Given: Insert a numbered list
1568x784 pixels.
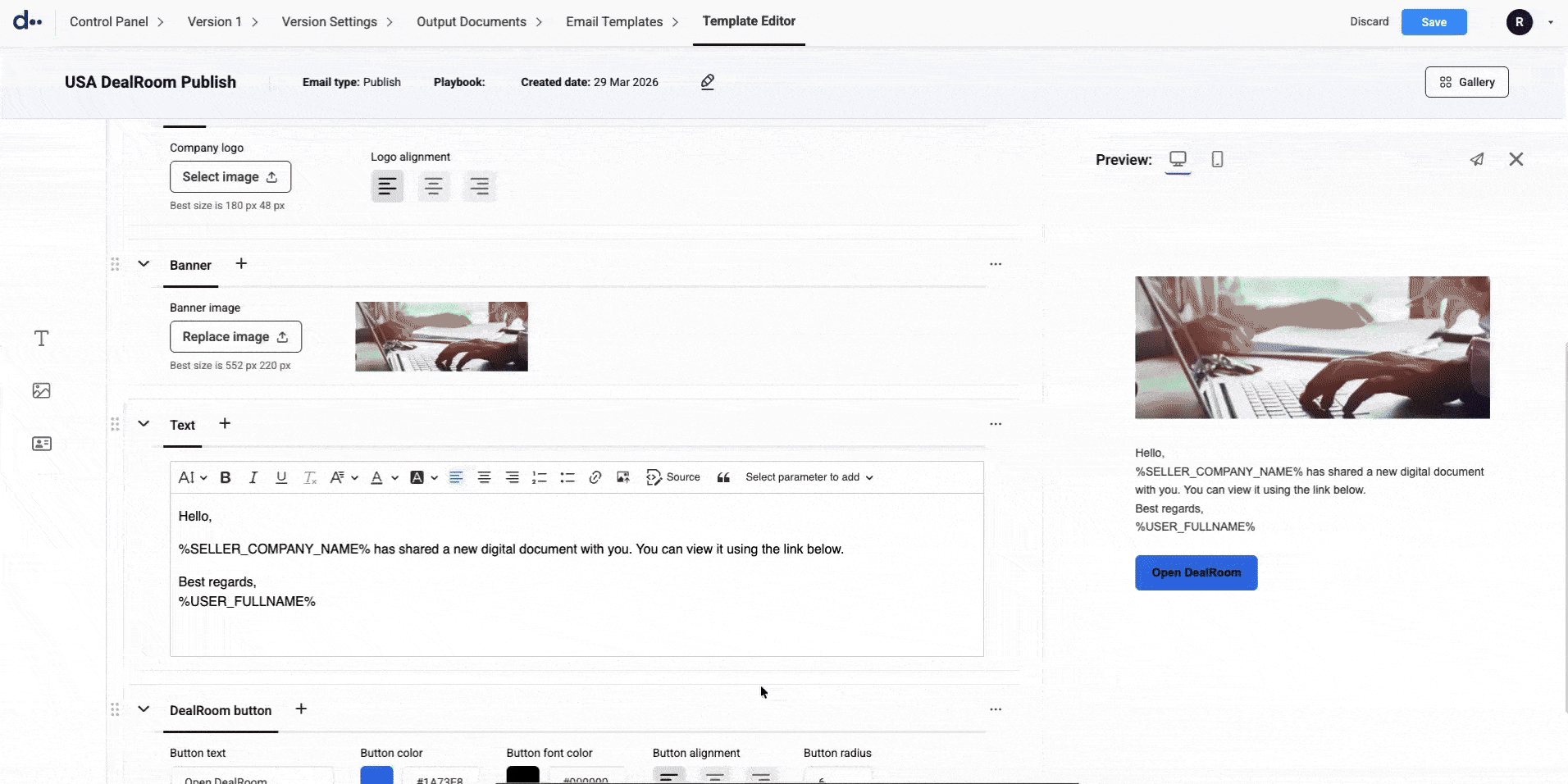Looking at the screenshot, I should coord(540,477).
